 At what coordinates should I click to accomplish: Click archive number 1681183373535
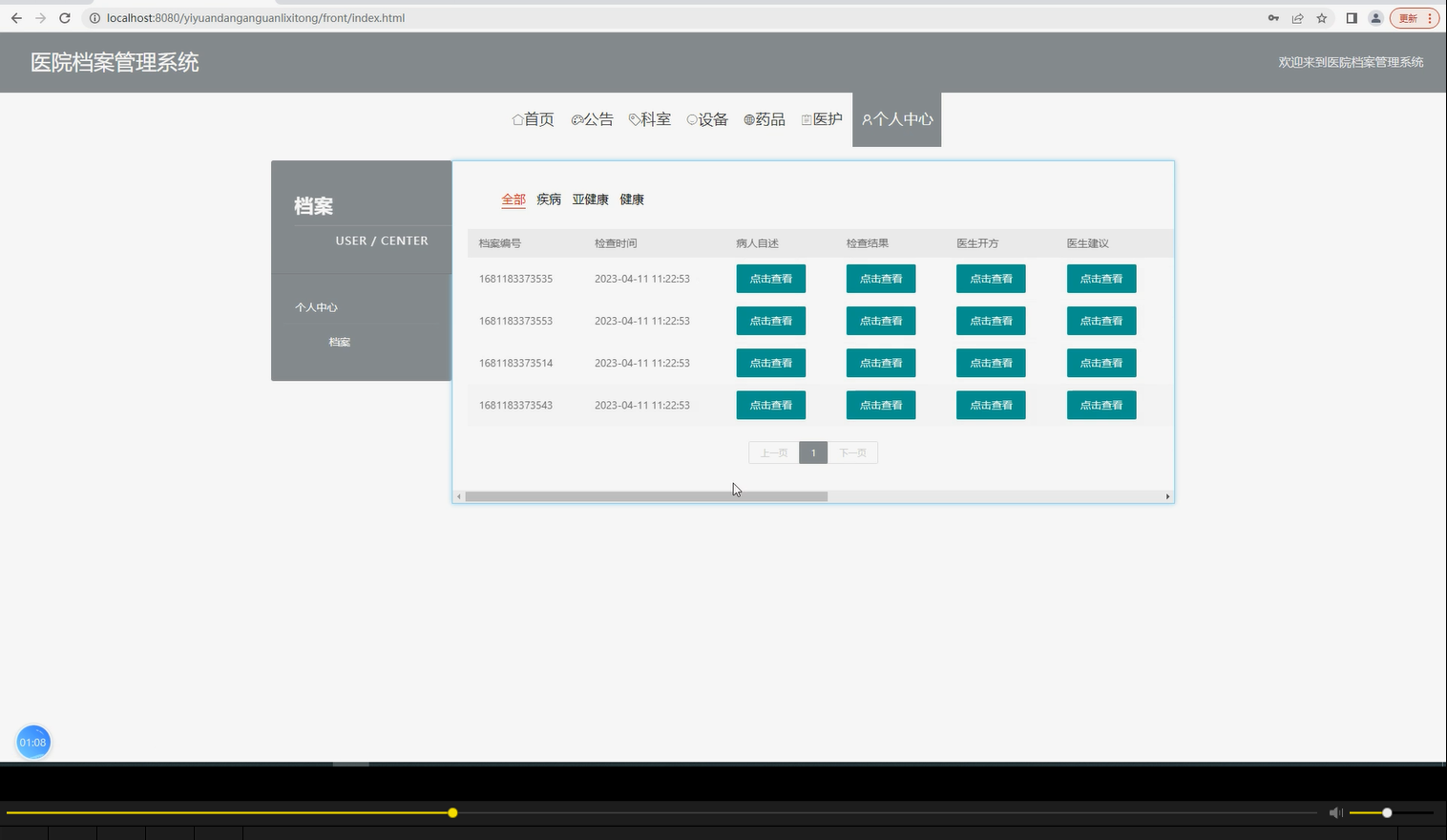click(x=515, y=279)
